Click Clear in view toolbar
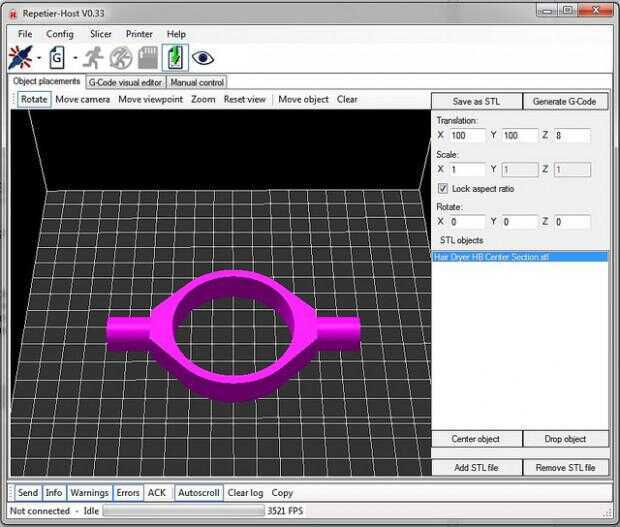This screenshot has height=527, width=620. (347, 99)
